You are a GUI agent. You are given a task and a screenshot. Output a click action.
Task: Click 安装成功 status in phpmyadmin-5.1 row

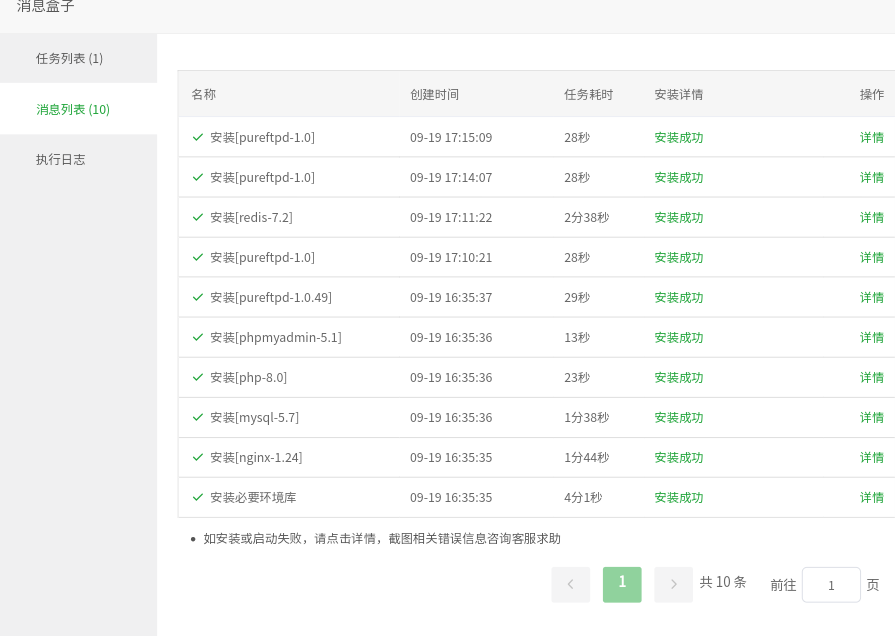(679, 337)
